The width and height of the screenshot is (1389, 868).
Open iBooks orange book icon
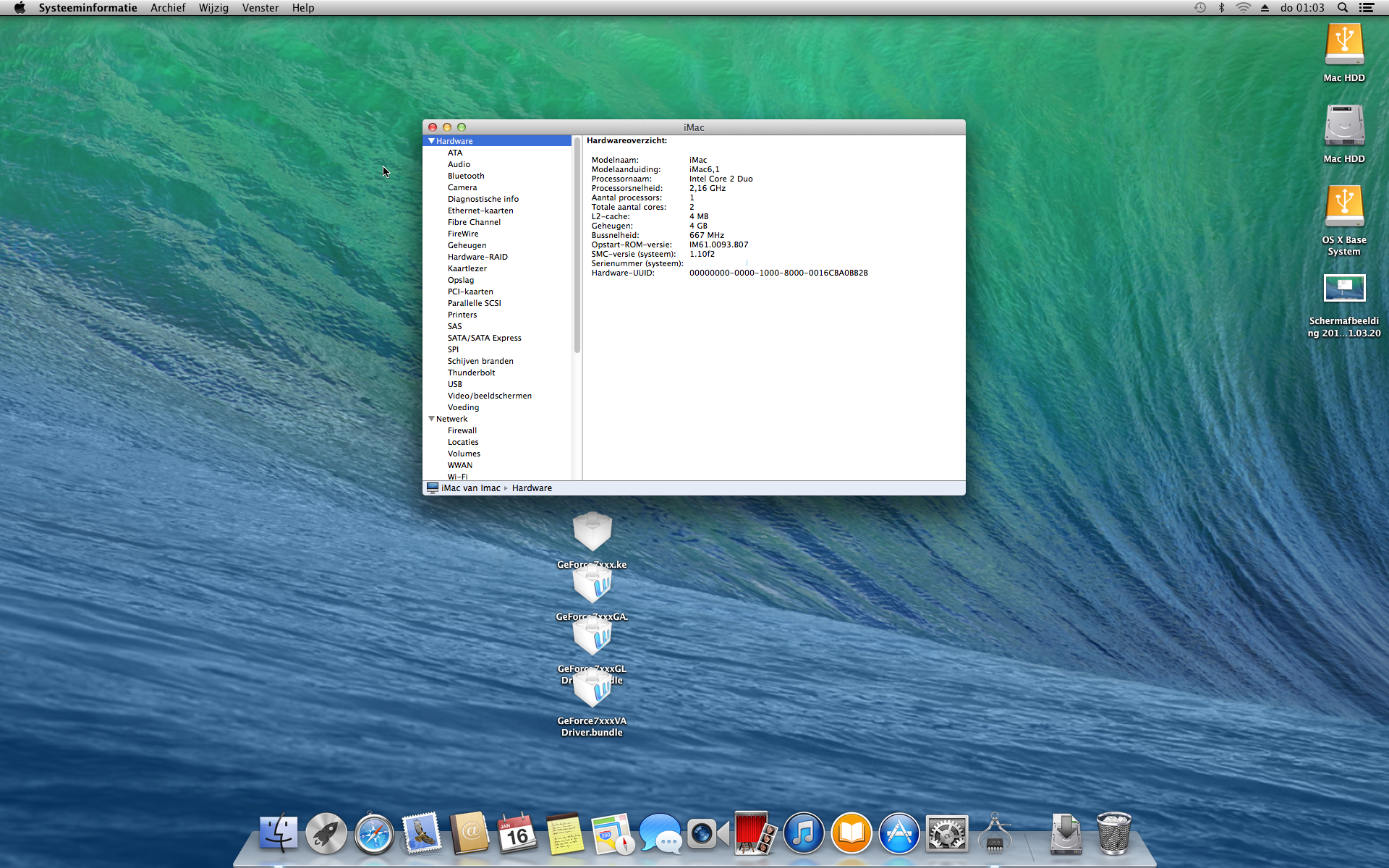click(851, 834)
